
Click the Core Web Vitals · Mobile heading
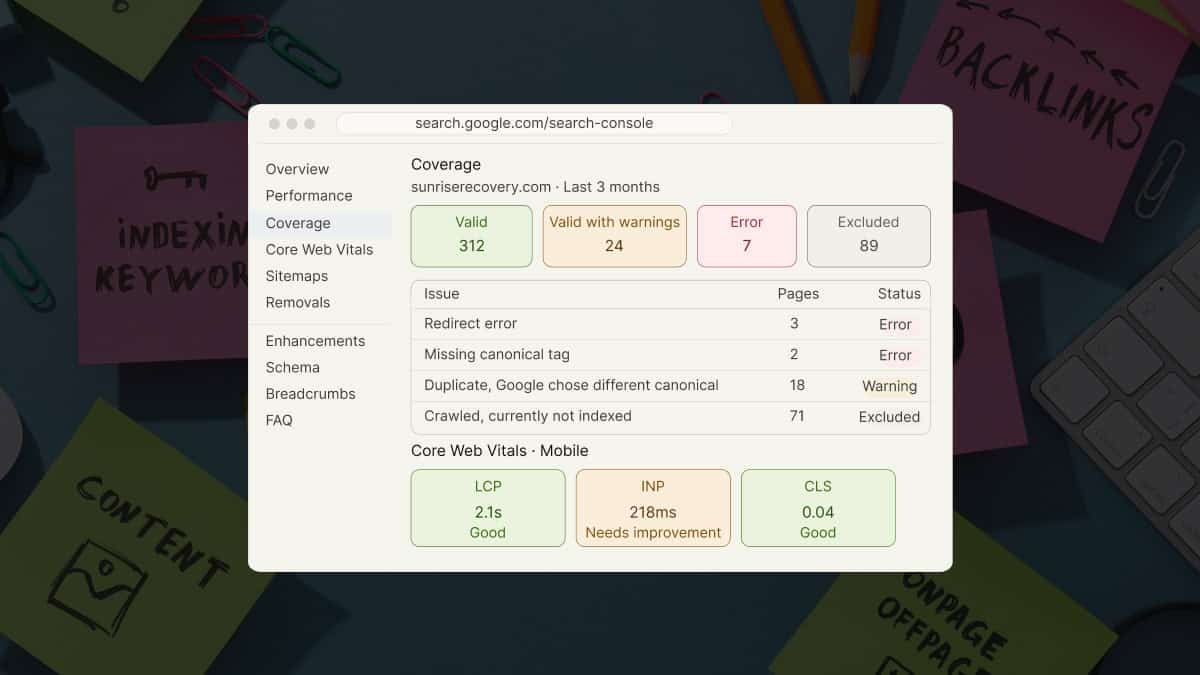499,451
